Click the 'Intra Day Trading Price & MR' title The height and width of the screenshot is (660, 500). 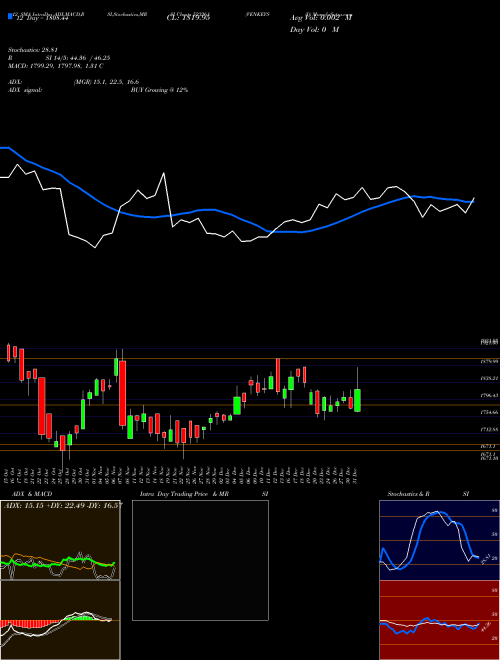[x=184, y=494]
